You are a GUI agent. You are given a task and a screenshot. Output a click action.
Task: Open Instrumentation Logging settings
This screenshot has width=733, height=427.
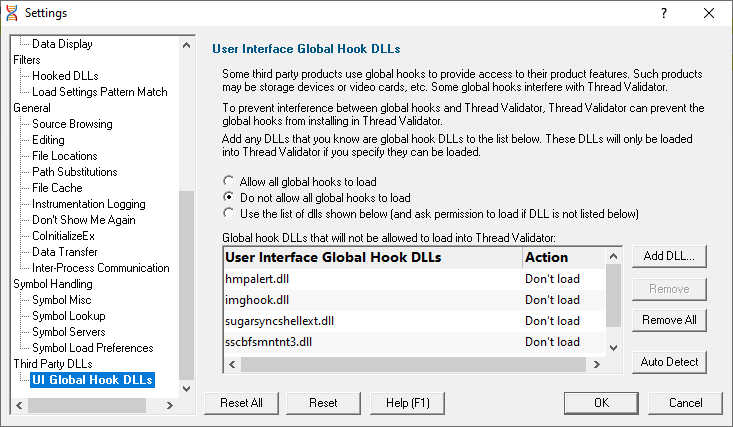point(88,204)
